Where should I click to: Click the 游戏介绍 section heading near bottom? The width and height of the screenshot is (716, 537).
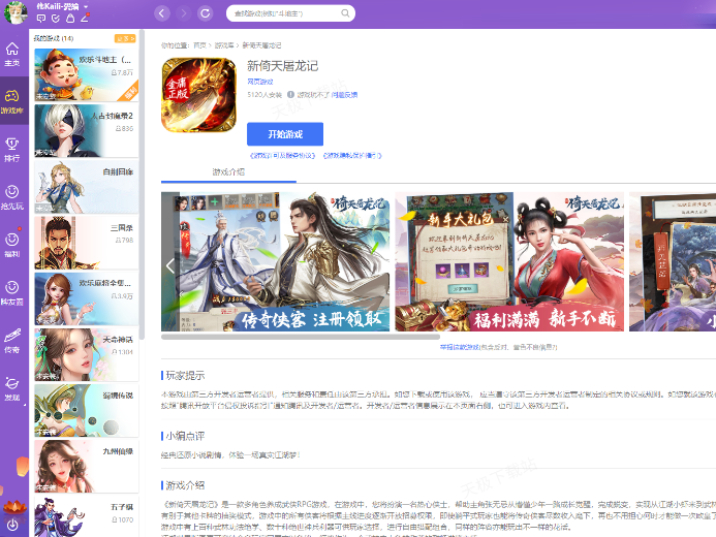click(185, 485)
